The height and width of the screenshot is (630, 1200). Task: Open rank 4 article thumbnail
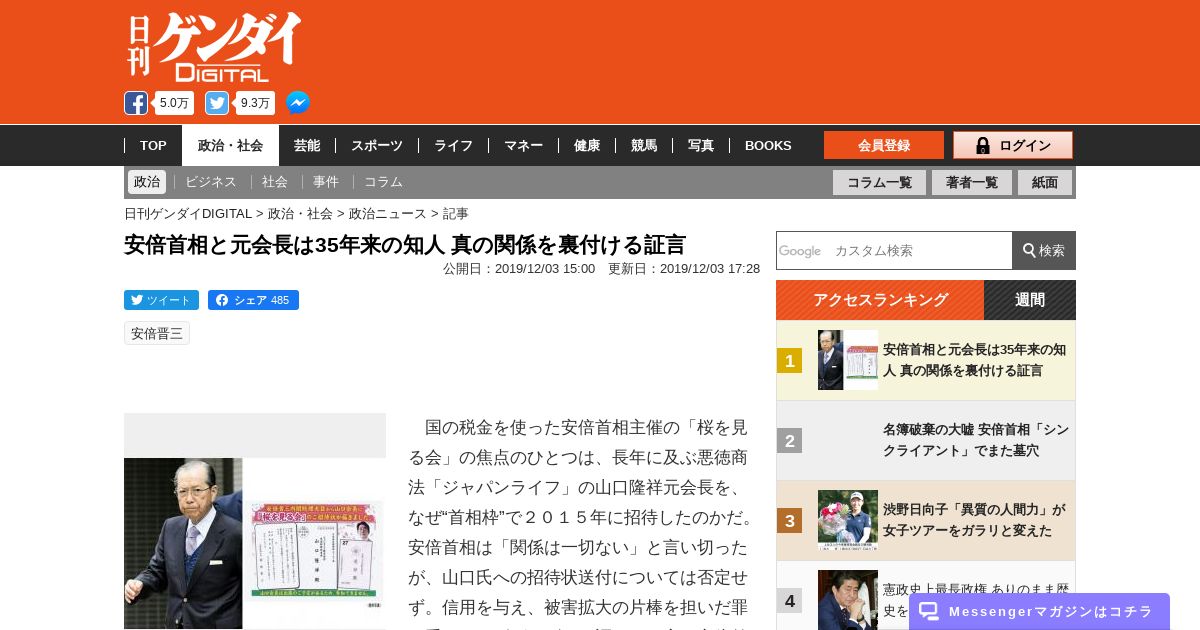point(848,600)
